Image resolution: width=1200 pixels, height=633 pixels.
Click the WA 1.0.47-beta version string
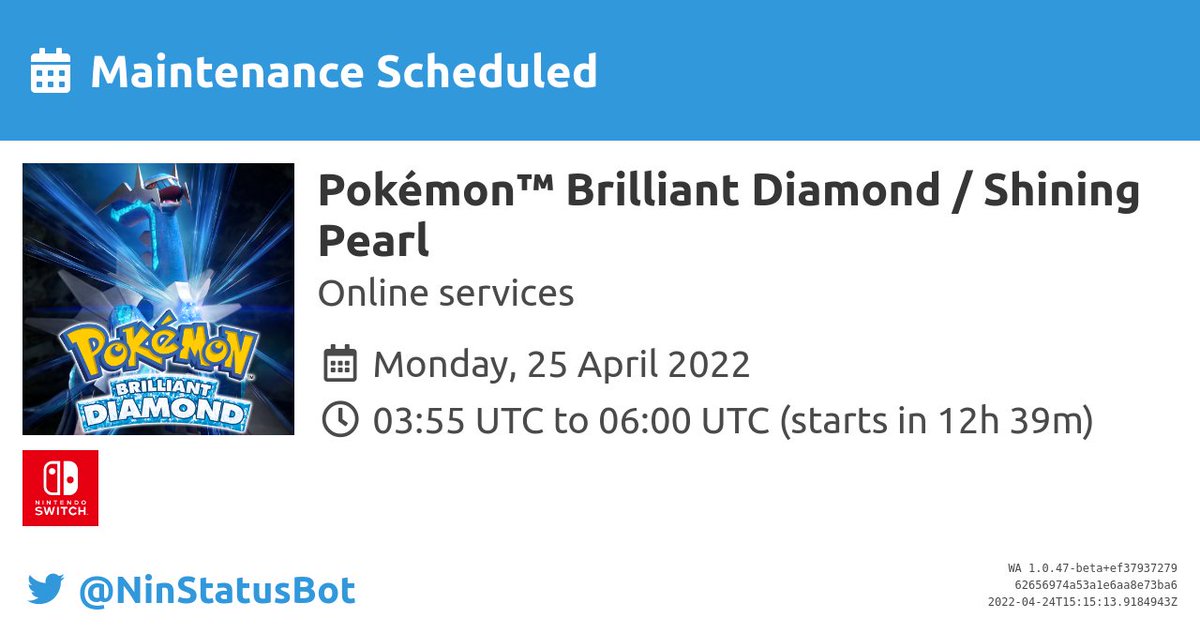(x=1092, y=568)
